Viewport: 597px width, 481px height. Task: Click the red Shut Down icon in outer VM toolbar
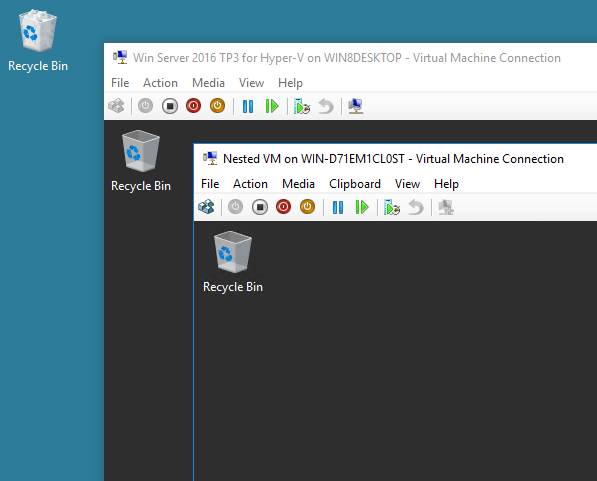pyautogui.click(x=193, y=106)
